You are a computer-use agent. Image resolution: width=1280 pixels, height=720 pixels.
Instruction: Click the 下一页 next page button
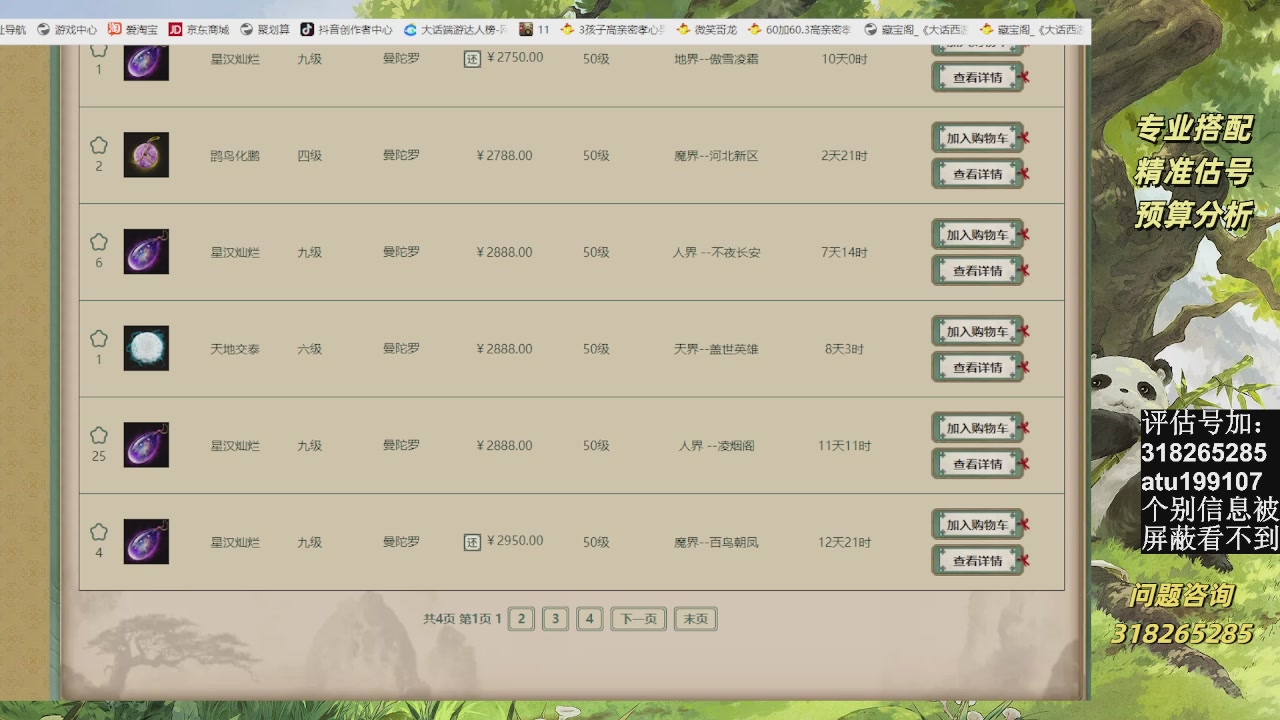click(639, 619)
